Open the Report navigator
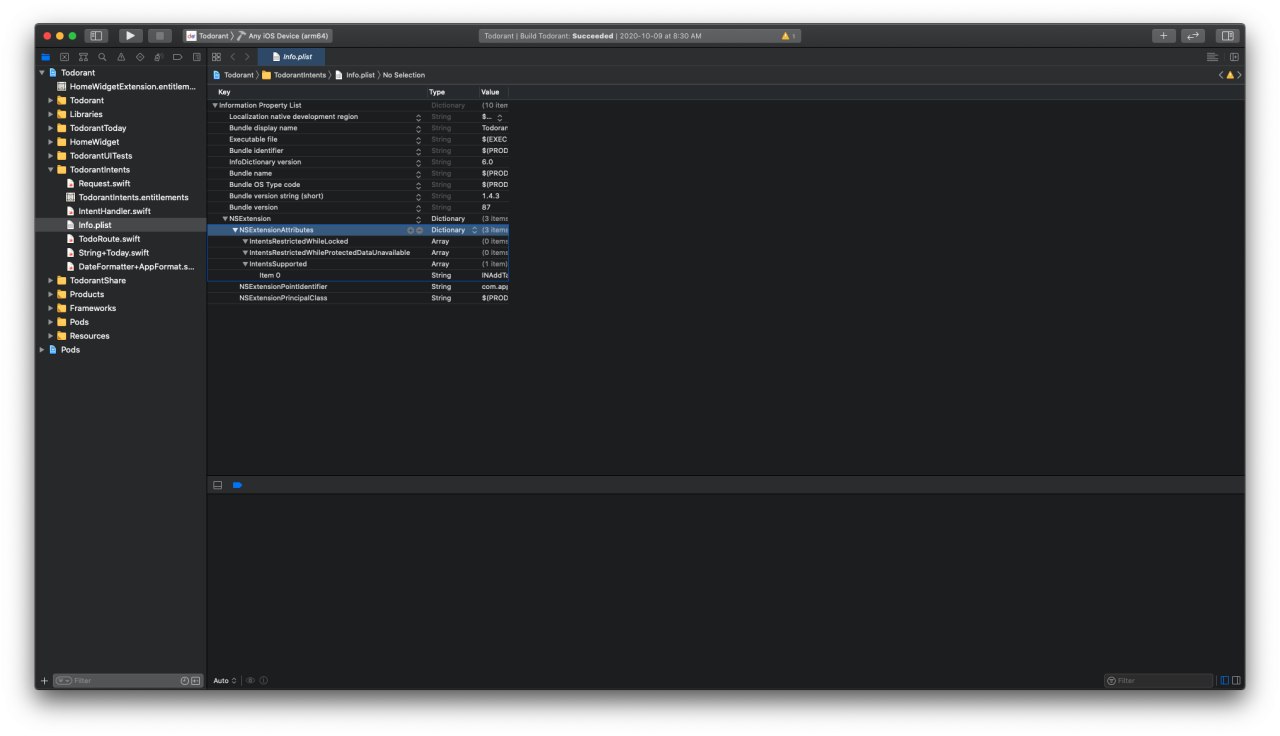Viewport: 1280px width, 736px height. tap(196, 57)
